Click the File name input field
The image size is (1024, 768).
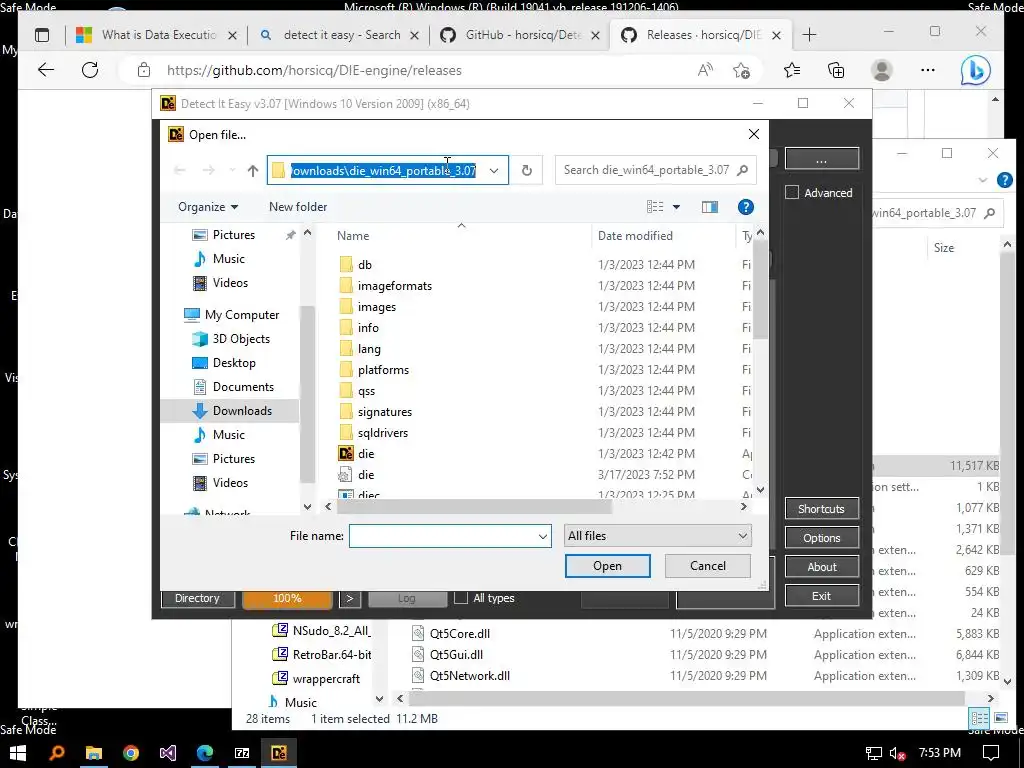click(442, 536)
